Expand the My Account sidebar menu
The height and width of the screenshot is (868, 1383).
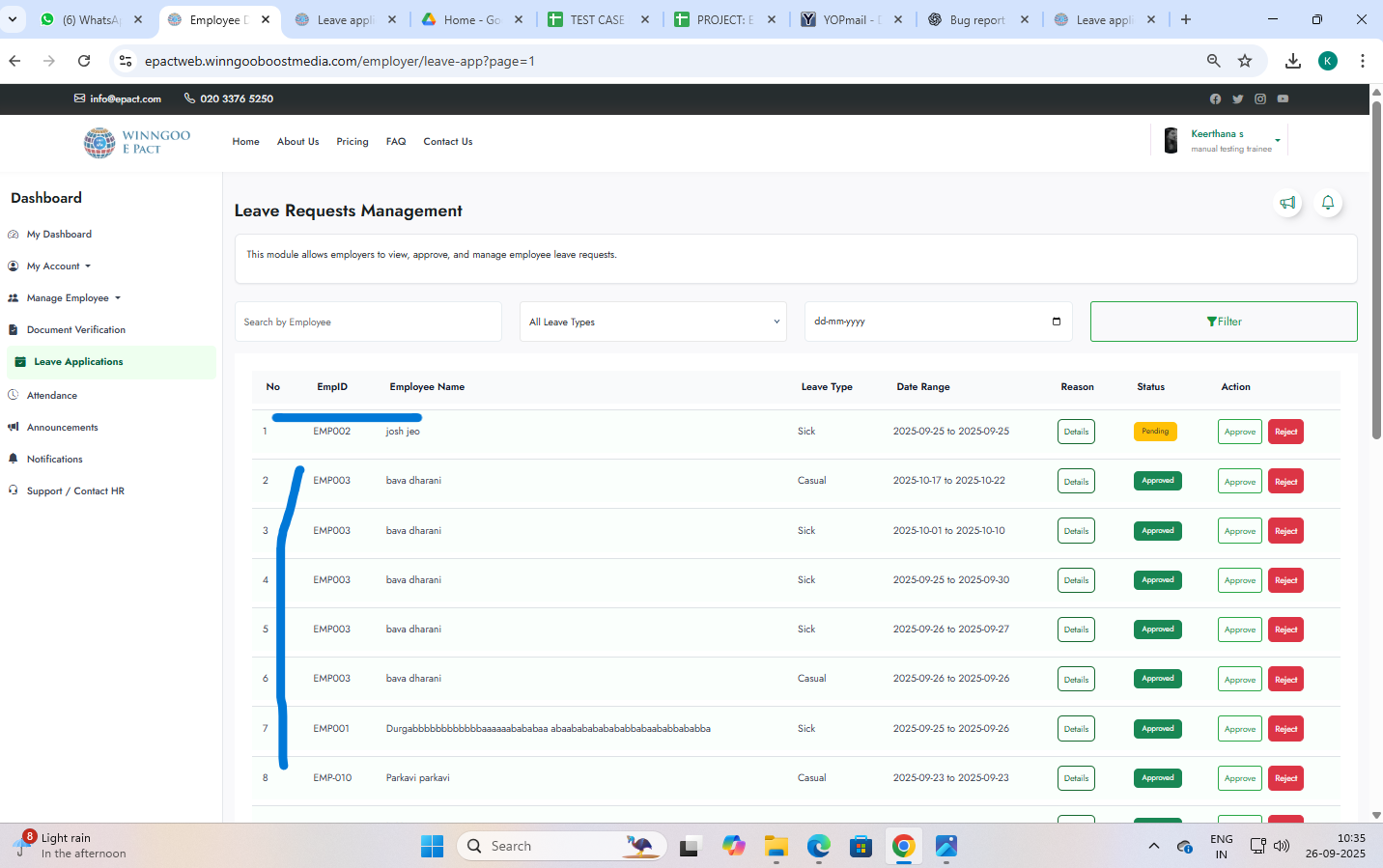[x=58, y=266]
